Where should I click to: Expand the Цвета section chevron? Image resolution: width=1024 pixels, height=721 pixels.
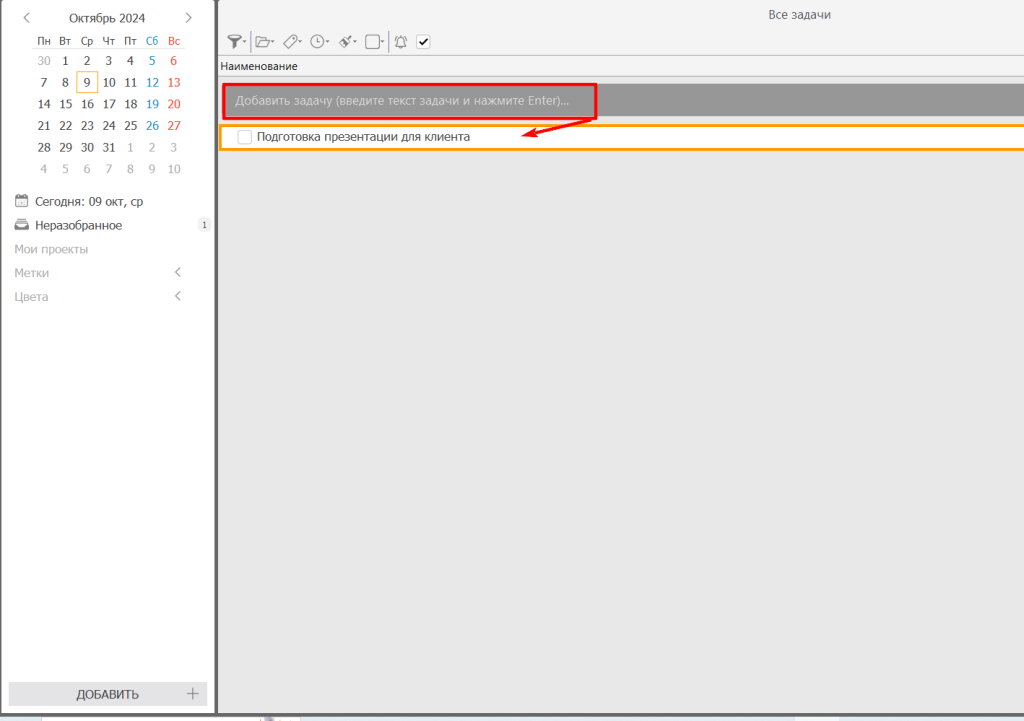[x=178, y=297]
